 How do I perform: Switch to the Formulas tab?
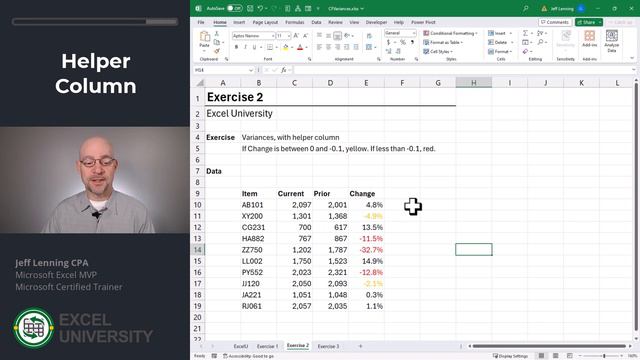294,22
